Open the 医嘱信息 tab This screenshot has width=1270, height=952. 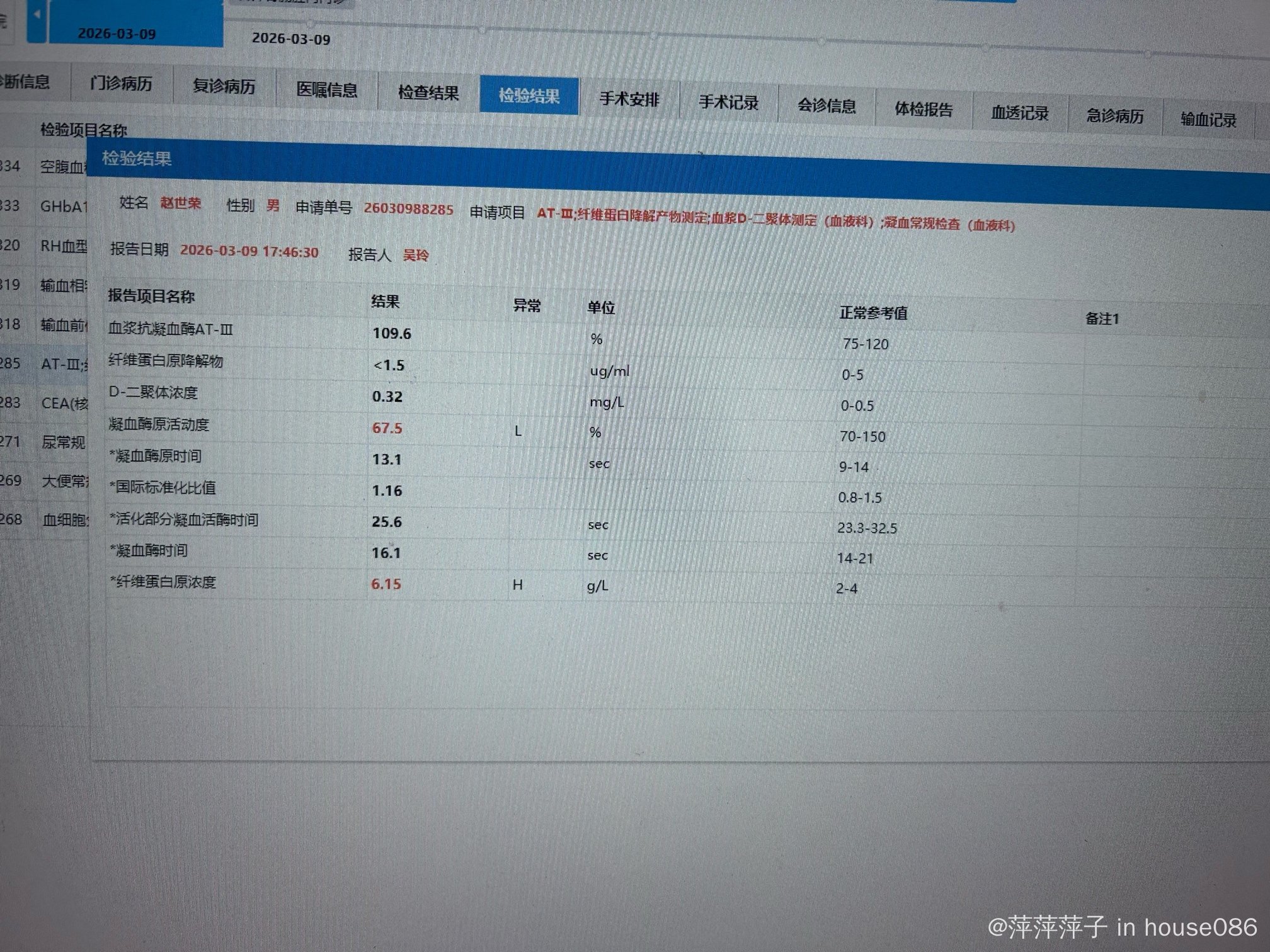326,90
